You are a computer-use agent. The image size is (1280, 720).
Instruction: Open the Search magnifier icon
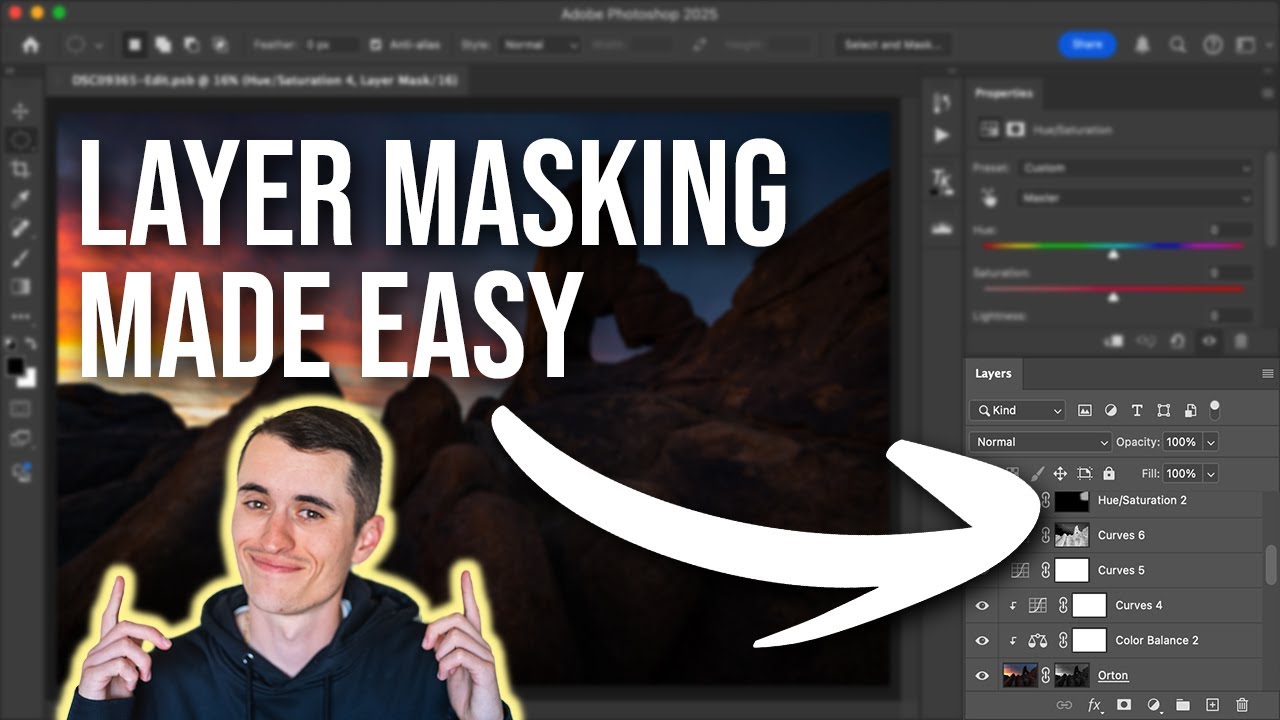click(1178, 45)
